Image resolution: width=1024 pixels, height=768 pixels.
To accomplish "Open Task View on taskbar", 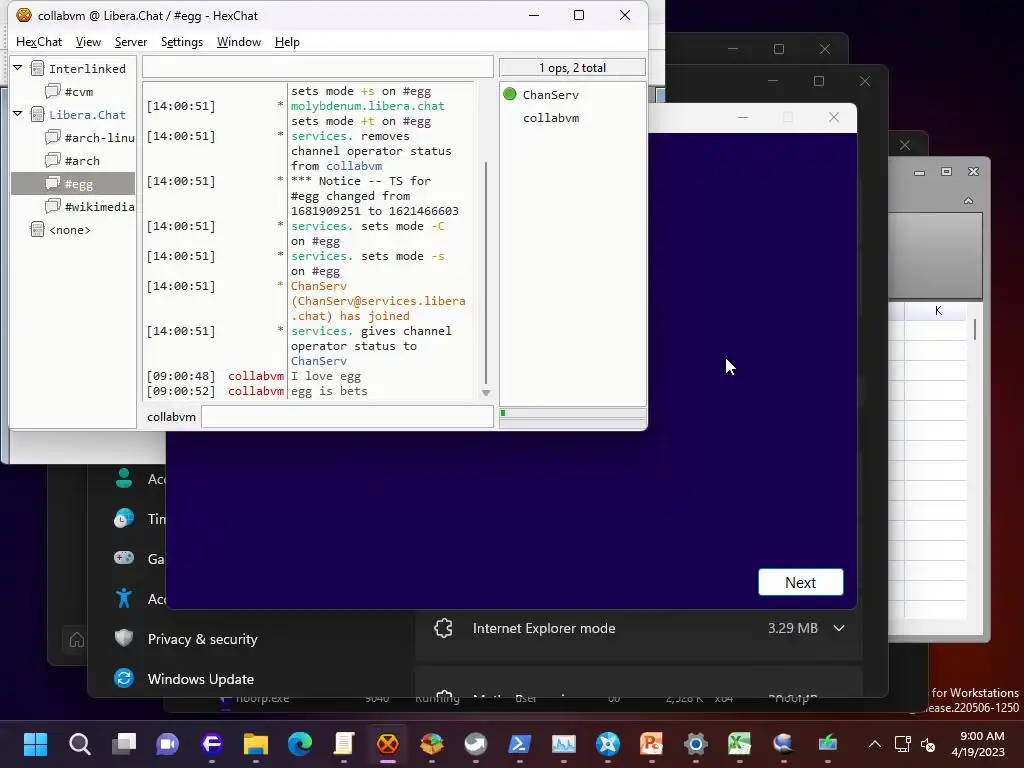I will pyautogui.click(x=123, y=744).
